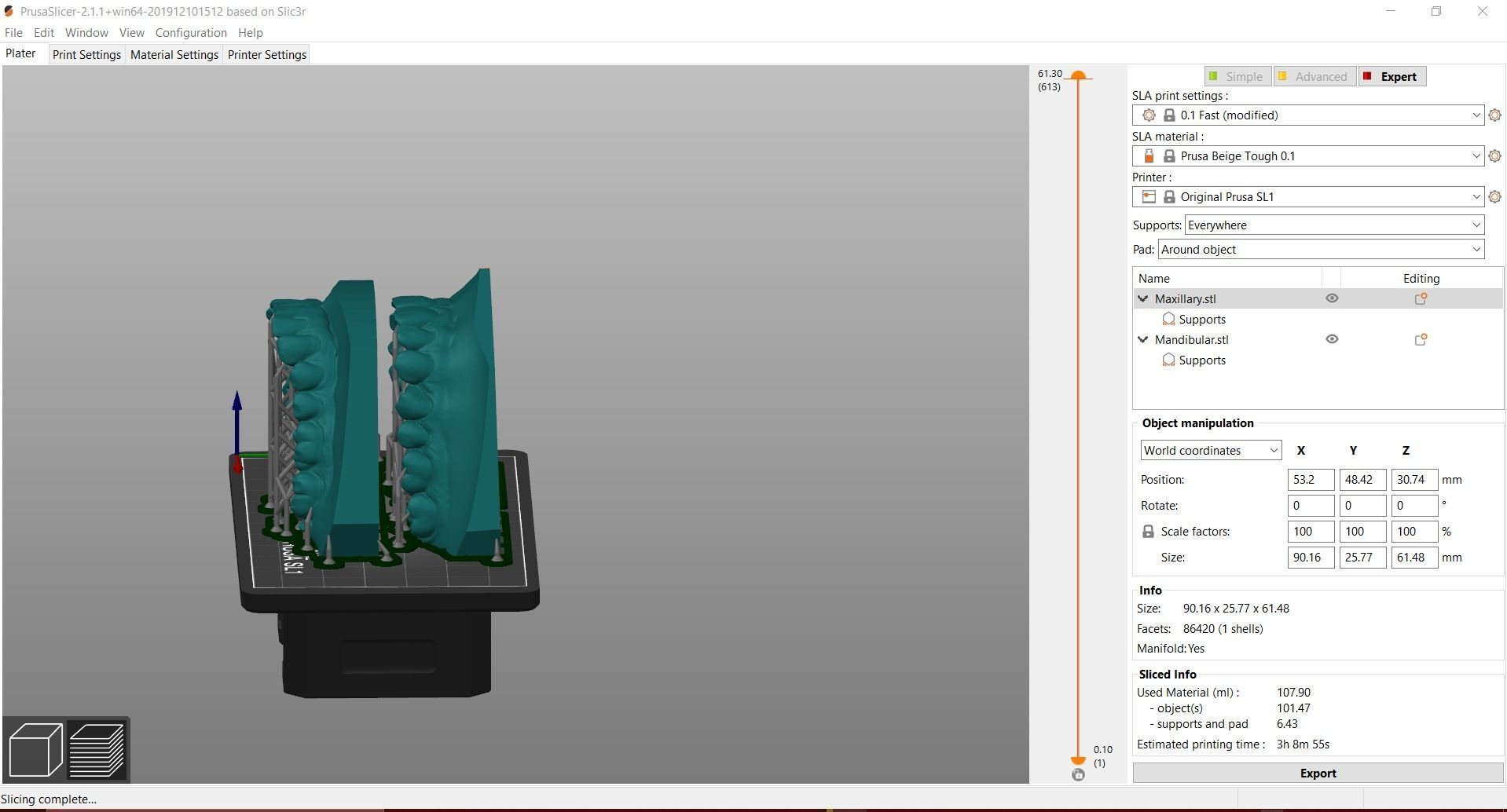Open Printer settings gear icon

[x=1494, y=197]
